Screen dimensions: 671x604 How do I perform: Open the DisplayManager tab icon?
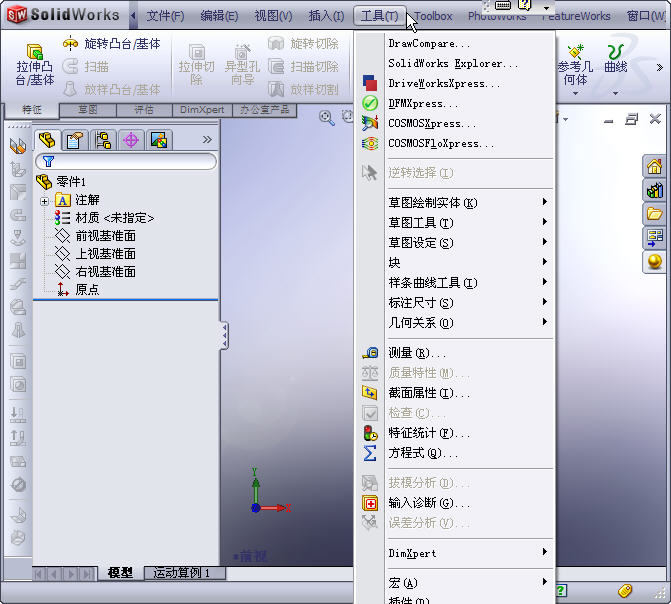159,140
